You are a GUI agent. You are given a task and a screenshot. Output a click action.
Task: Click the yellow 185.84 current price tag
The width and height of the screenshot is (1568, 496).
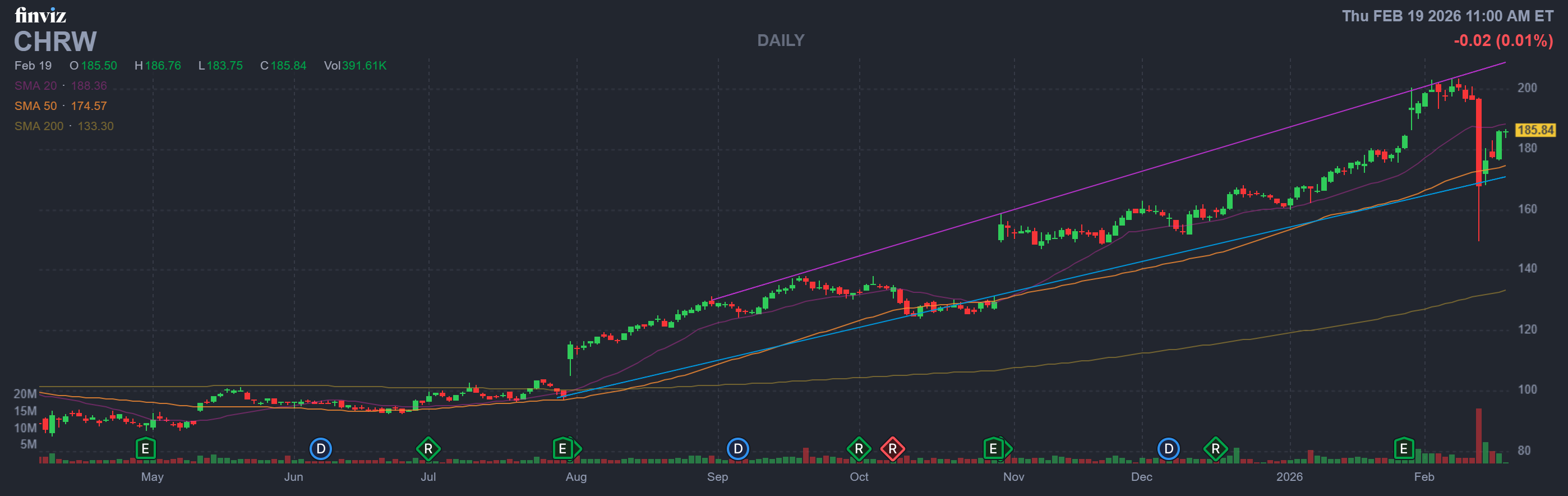coord(1535,130)
